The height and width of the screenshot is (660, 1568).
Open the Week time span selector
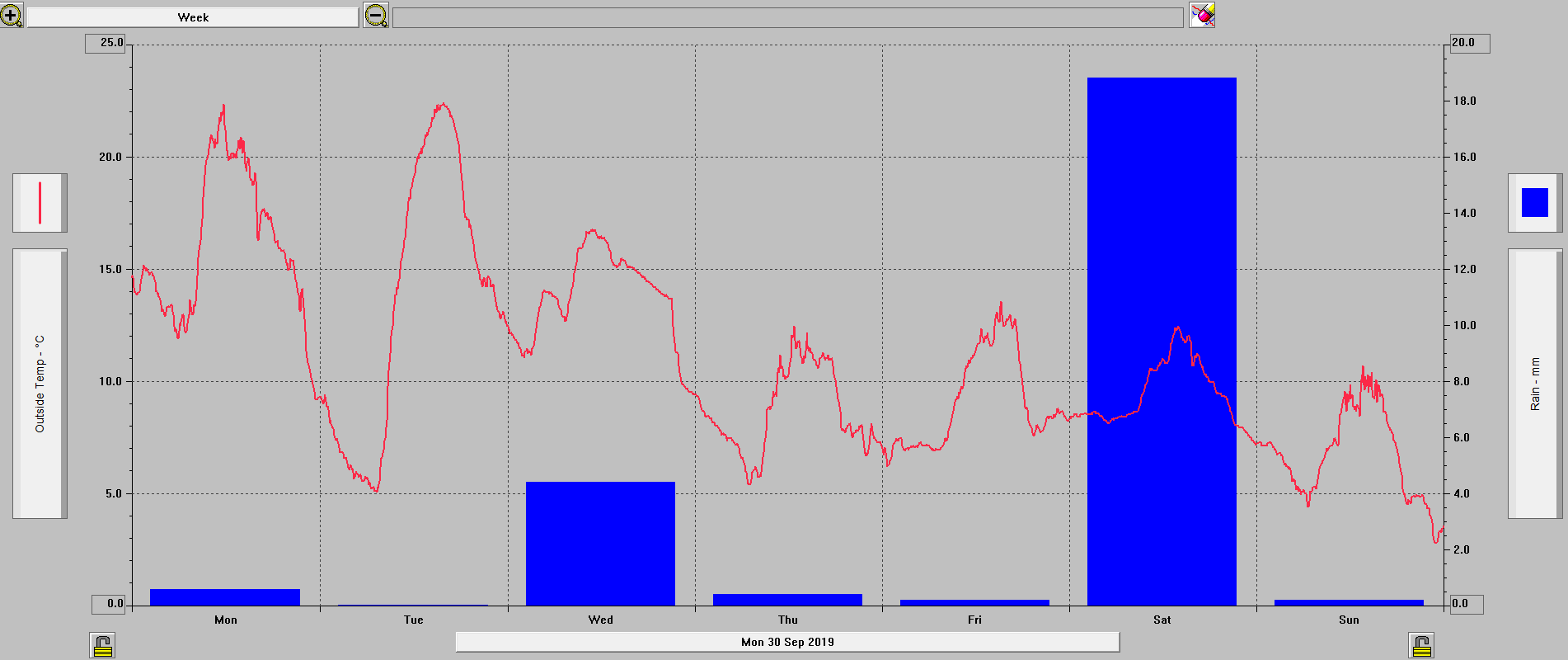point(193,17)
